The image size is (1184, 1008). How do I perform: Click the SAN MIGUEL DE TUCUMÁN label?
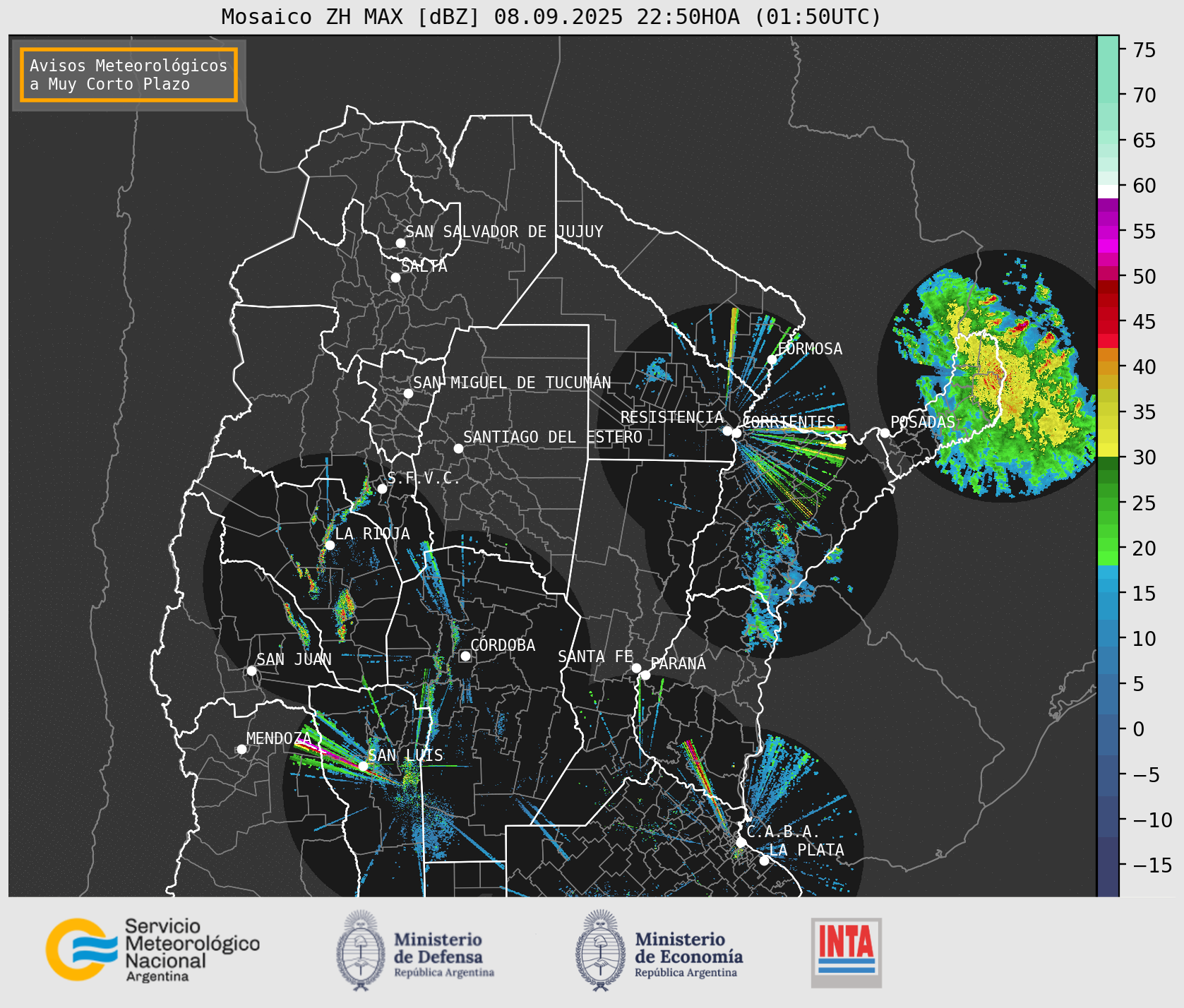pos(512,382)
